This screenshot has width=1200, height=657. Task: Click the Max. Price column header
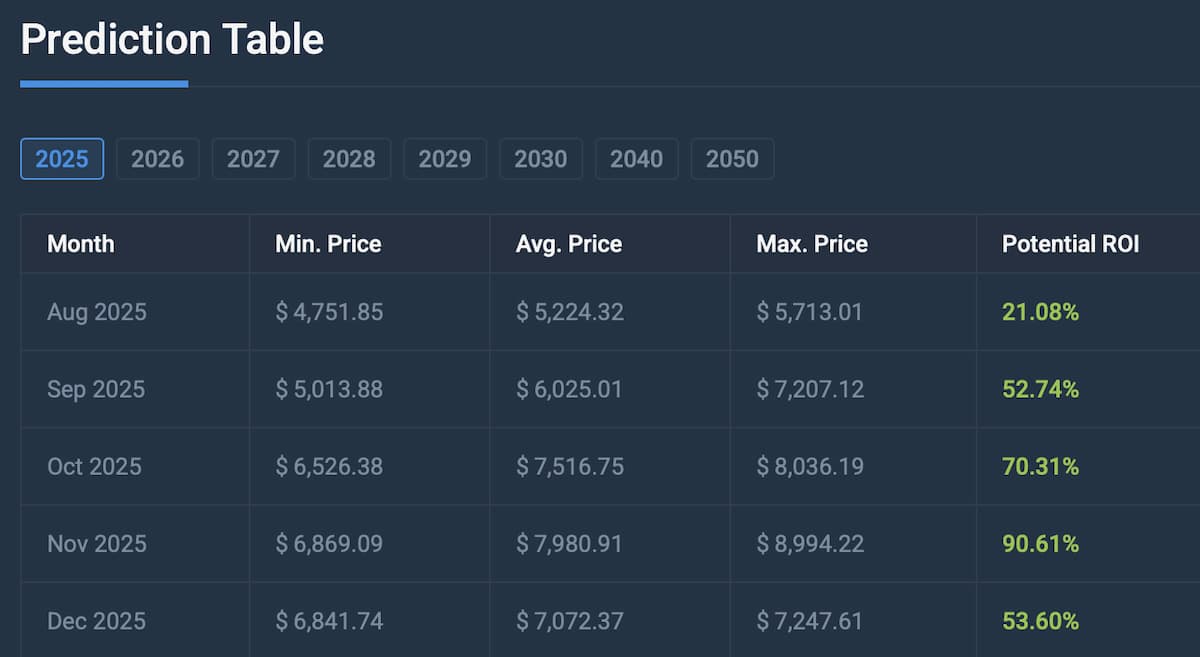pos(810,243)
